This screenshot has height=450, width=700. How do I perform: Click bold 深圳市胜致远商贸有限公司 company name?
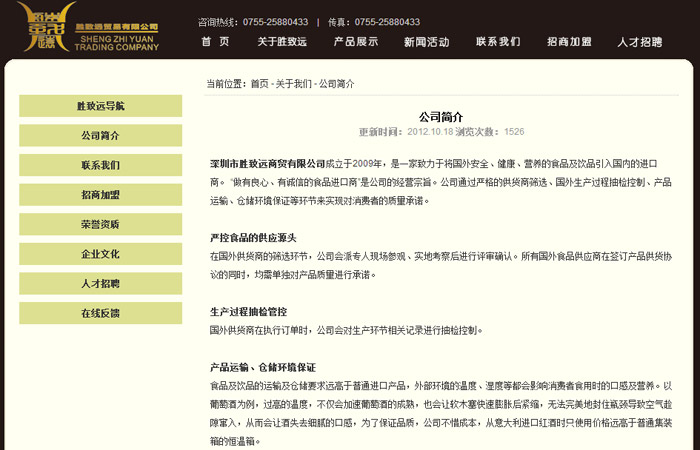[x=267, y=164]
